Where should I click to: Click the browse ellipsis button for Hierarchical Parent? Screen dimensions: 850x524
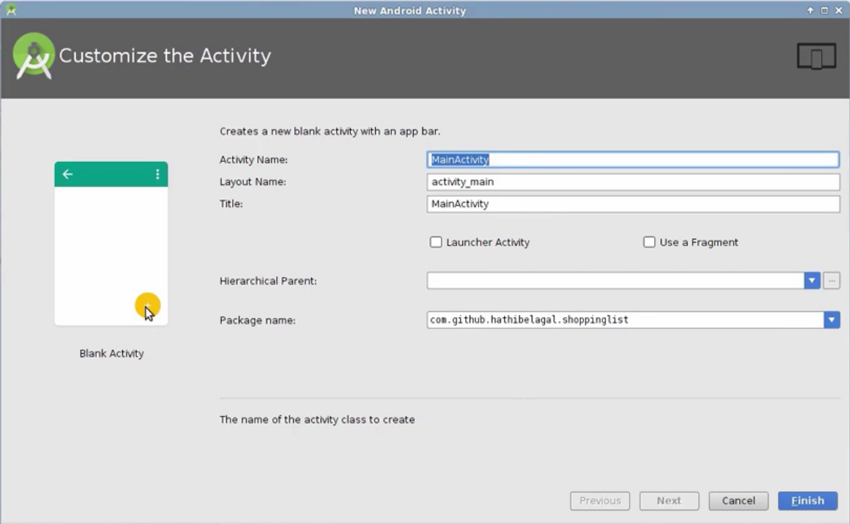(832, 281)
